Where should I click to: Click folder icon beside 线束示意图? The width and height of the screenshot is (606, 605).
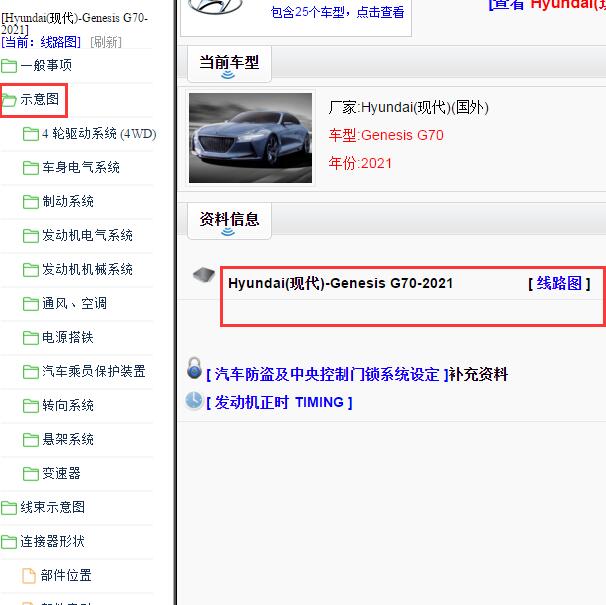[x=9, y=508]
